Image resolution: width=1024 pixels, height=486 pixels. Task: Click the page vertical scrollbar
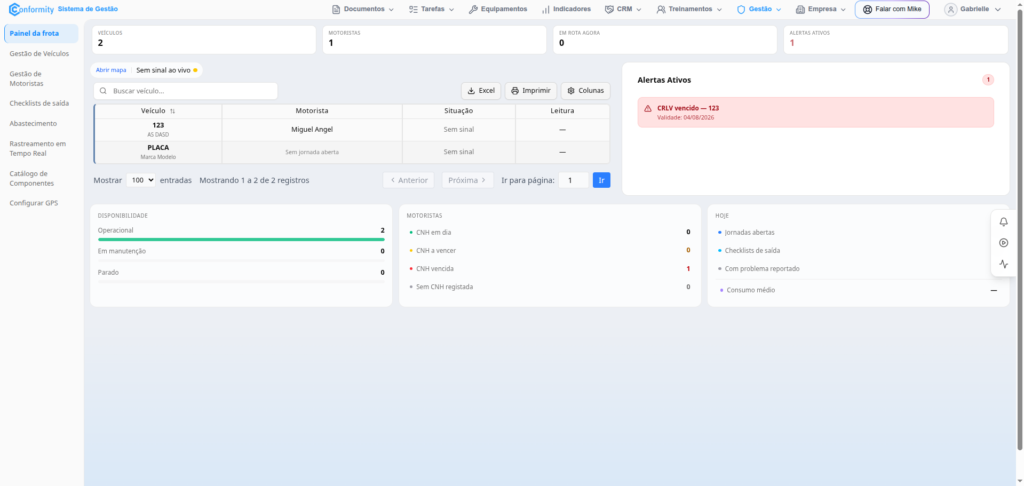click(1020, 229)
